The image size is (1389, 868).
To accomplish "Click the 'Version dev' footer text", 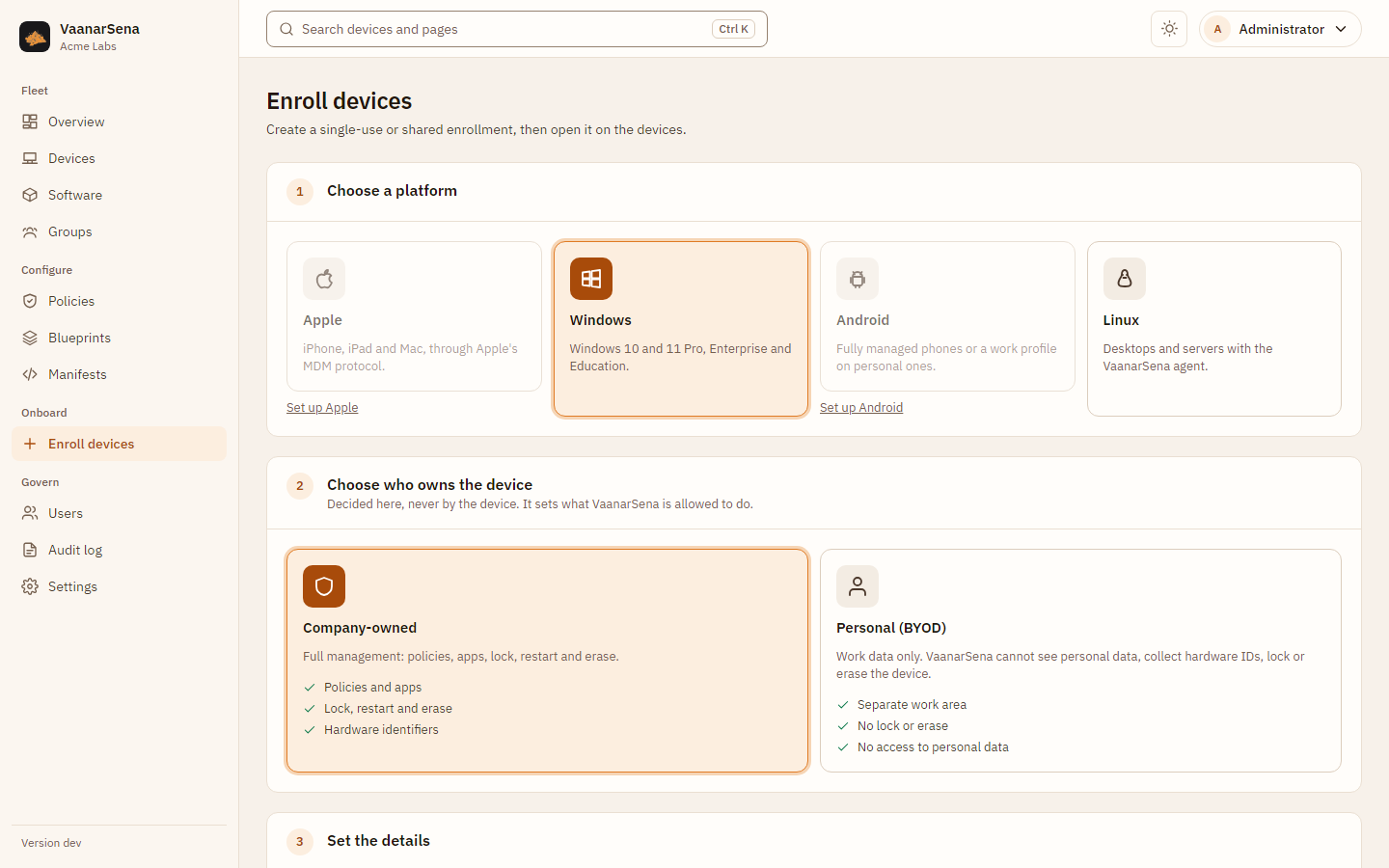I will (51, 843).
